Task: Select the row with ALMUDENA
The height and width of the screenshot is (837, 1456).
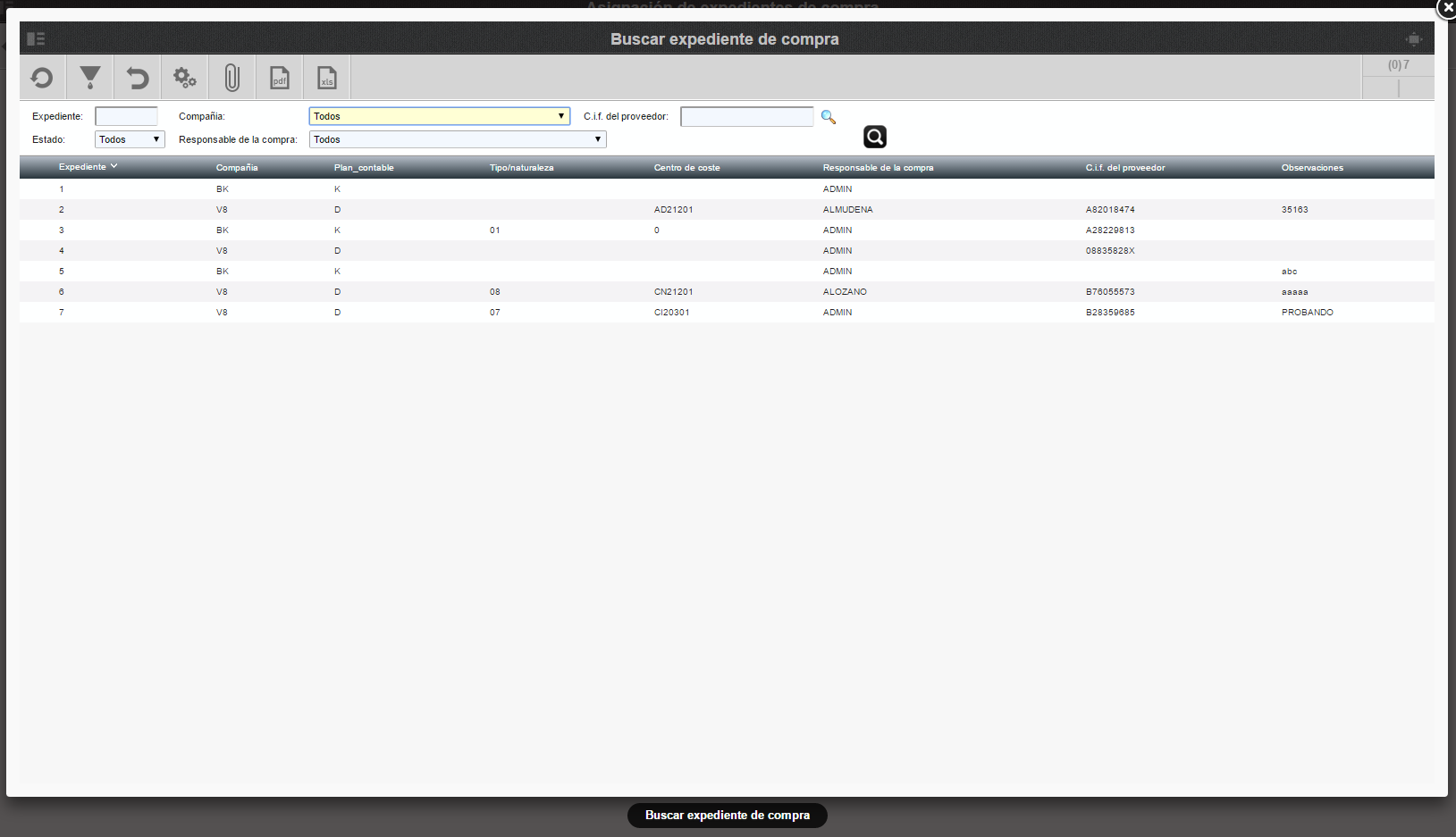Action: click(727, 210)
